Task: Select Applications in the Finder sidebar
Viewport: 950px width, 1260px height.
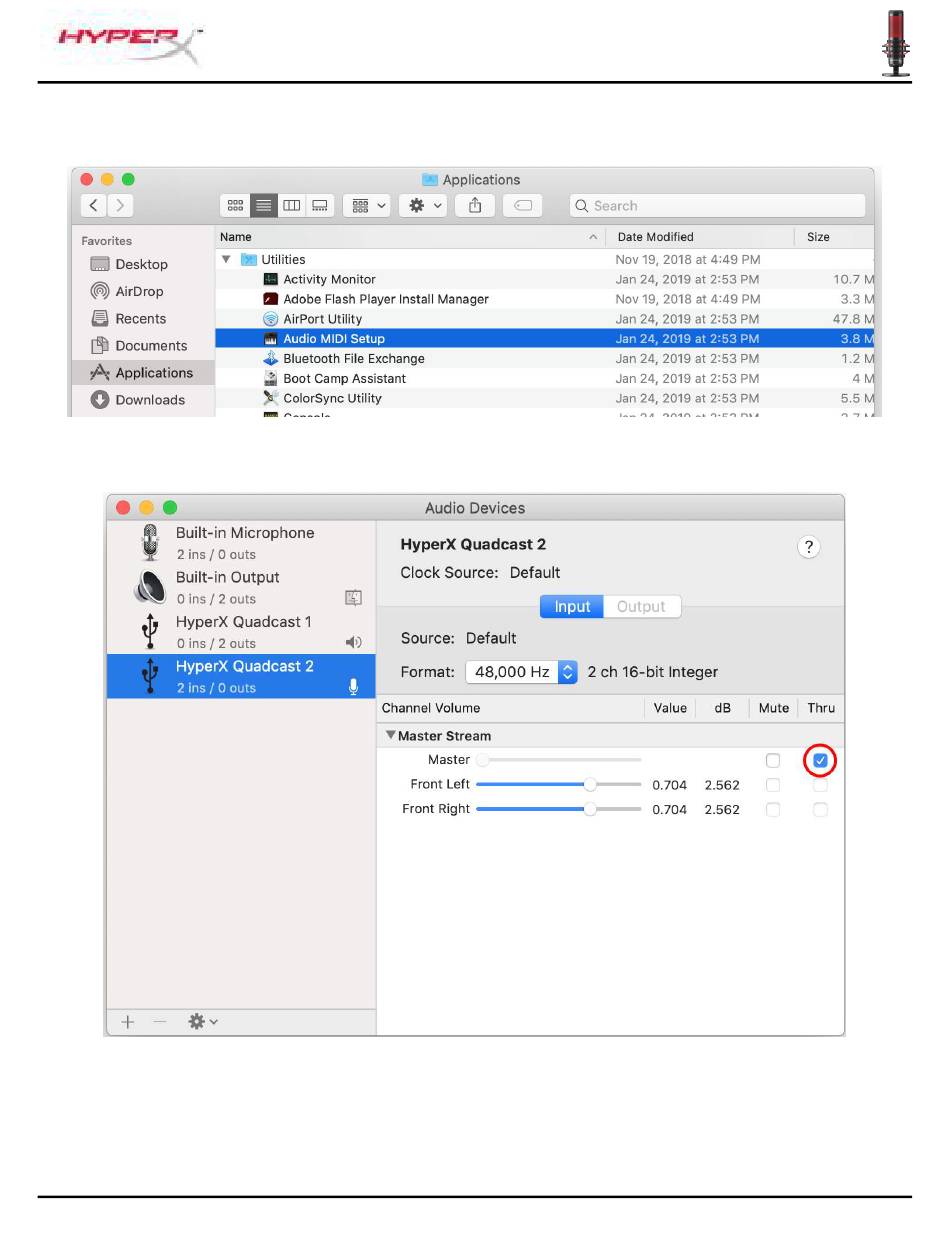Action: pos(143,372)
